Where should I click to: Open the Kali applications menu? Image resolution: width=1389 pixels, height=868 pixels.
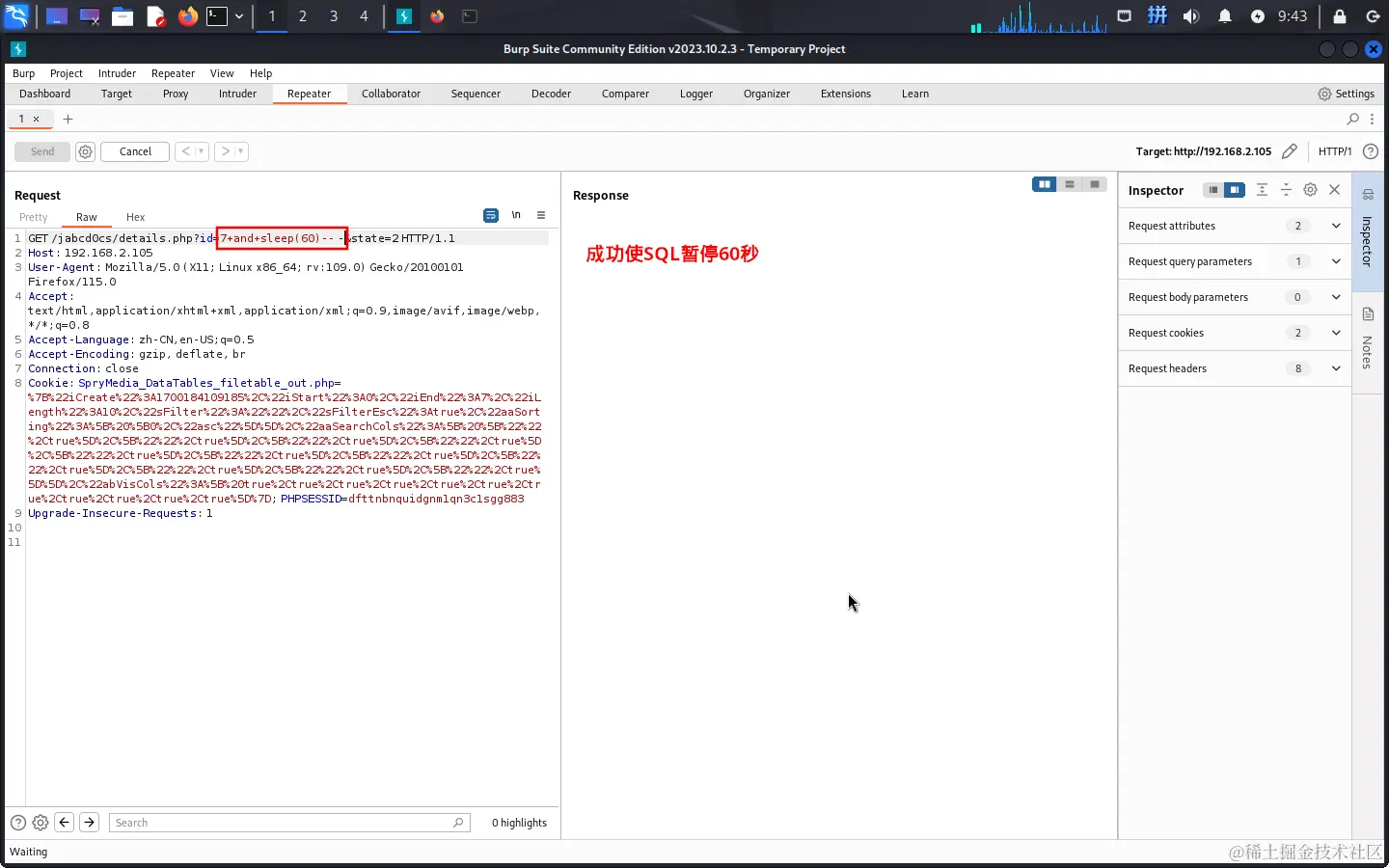tap(16, 16)
